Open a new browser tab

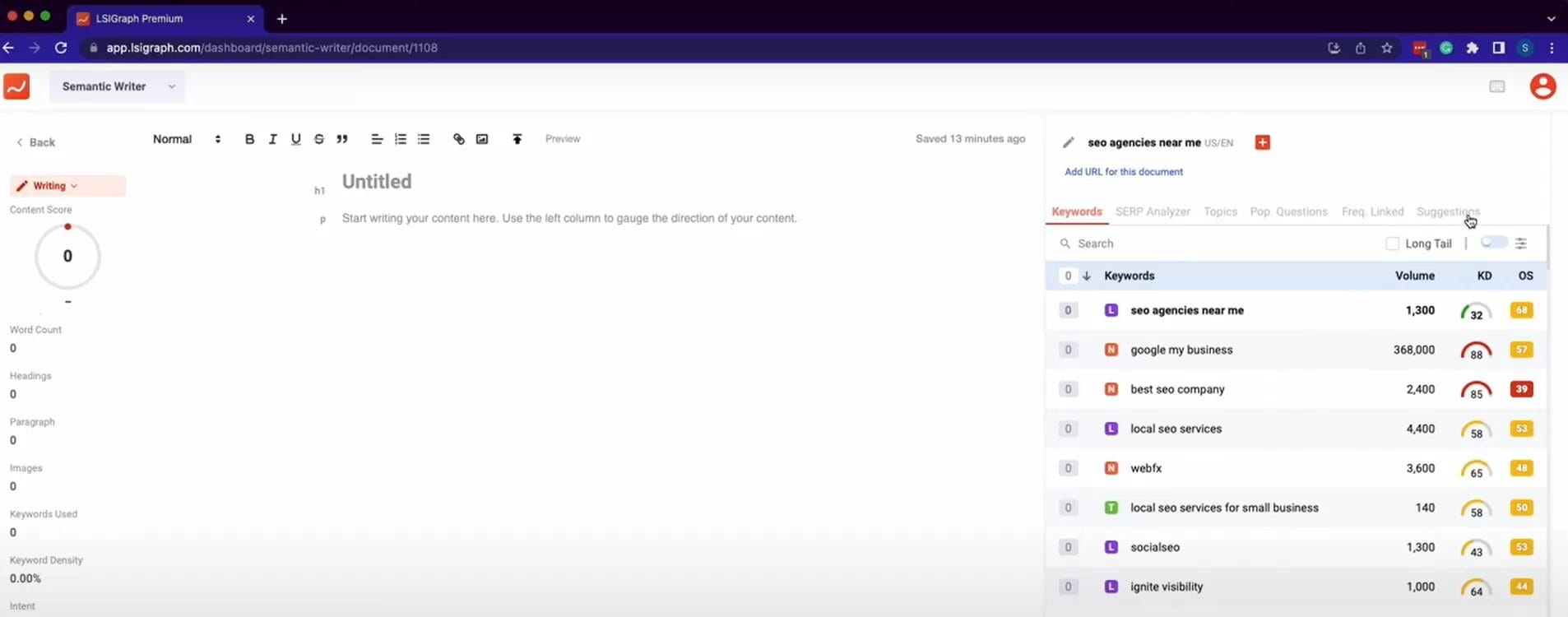[281, 18]
